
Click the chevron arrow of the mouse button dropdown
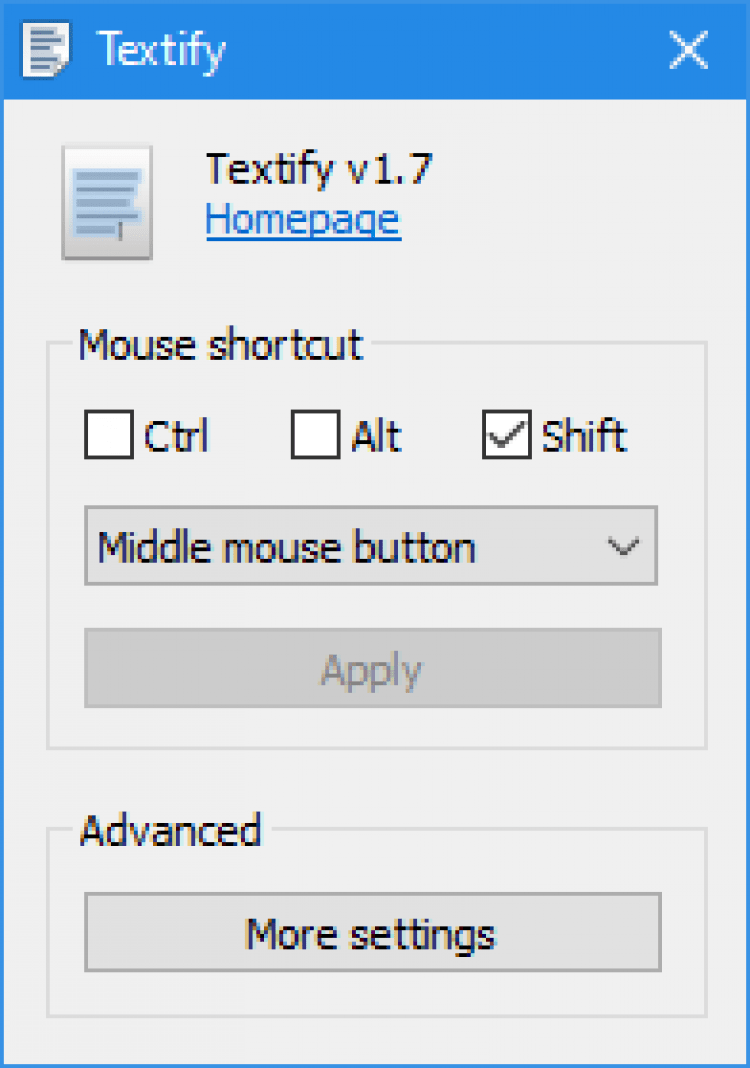[623, 547]
